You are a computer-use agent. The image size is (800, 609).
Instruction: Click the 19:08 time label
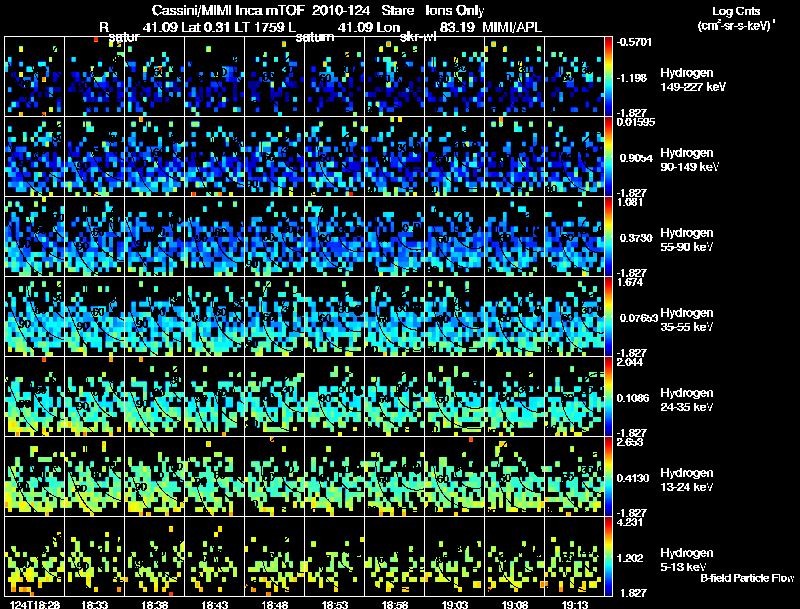click(515, 604)
